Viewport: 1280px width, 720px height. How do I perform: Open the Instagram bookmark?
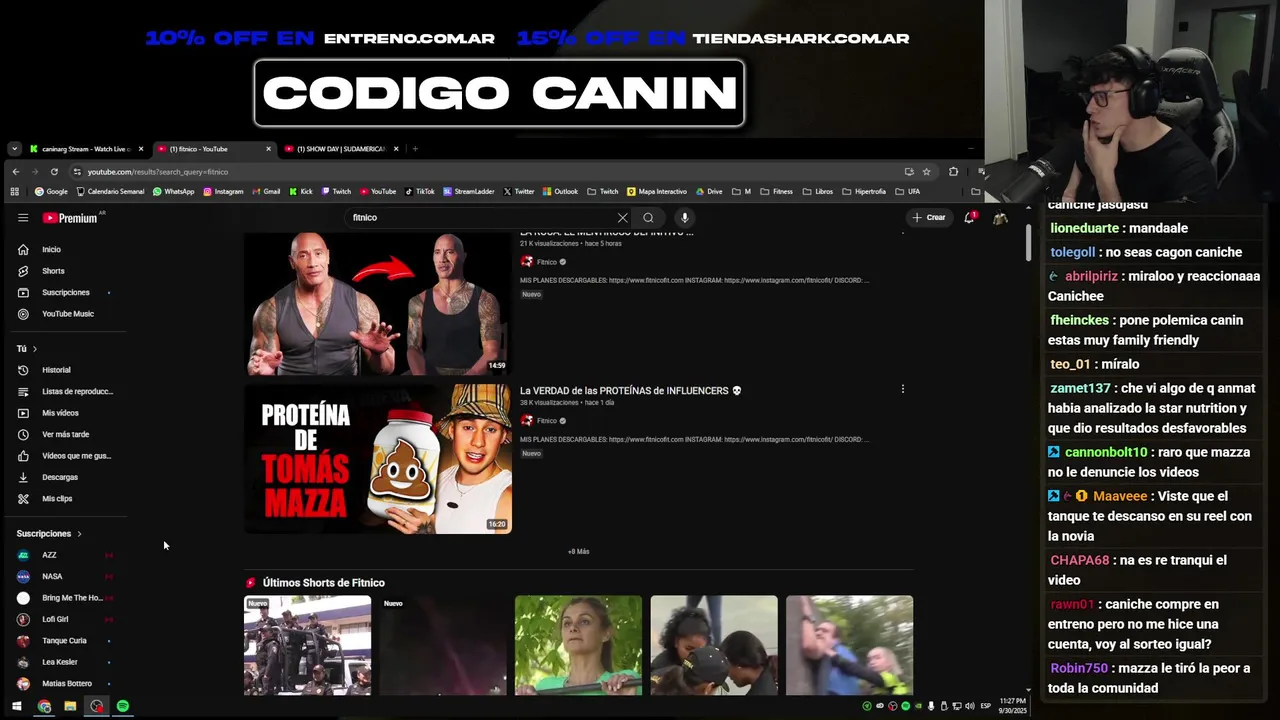point(222,191)
